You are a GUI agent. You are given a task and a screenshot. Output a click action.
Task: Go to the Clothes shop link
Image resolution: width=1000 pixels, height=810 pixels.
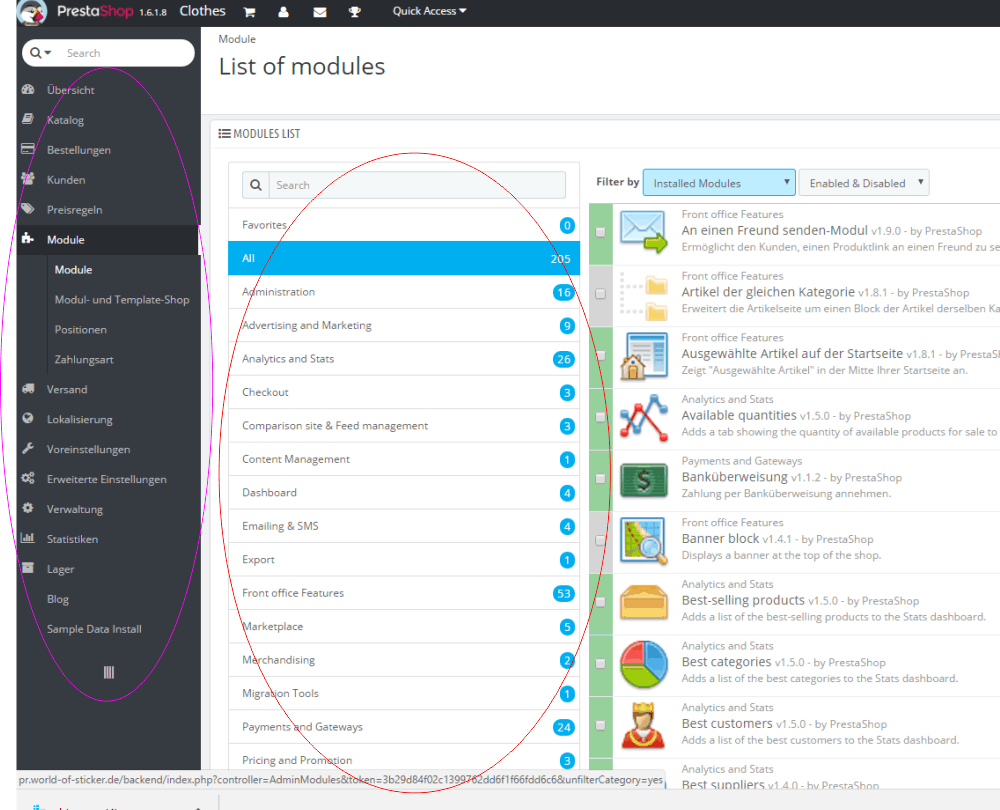coord(202,11)
